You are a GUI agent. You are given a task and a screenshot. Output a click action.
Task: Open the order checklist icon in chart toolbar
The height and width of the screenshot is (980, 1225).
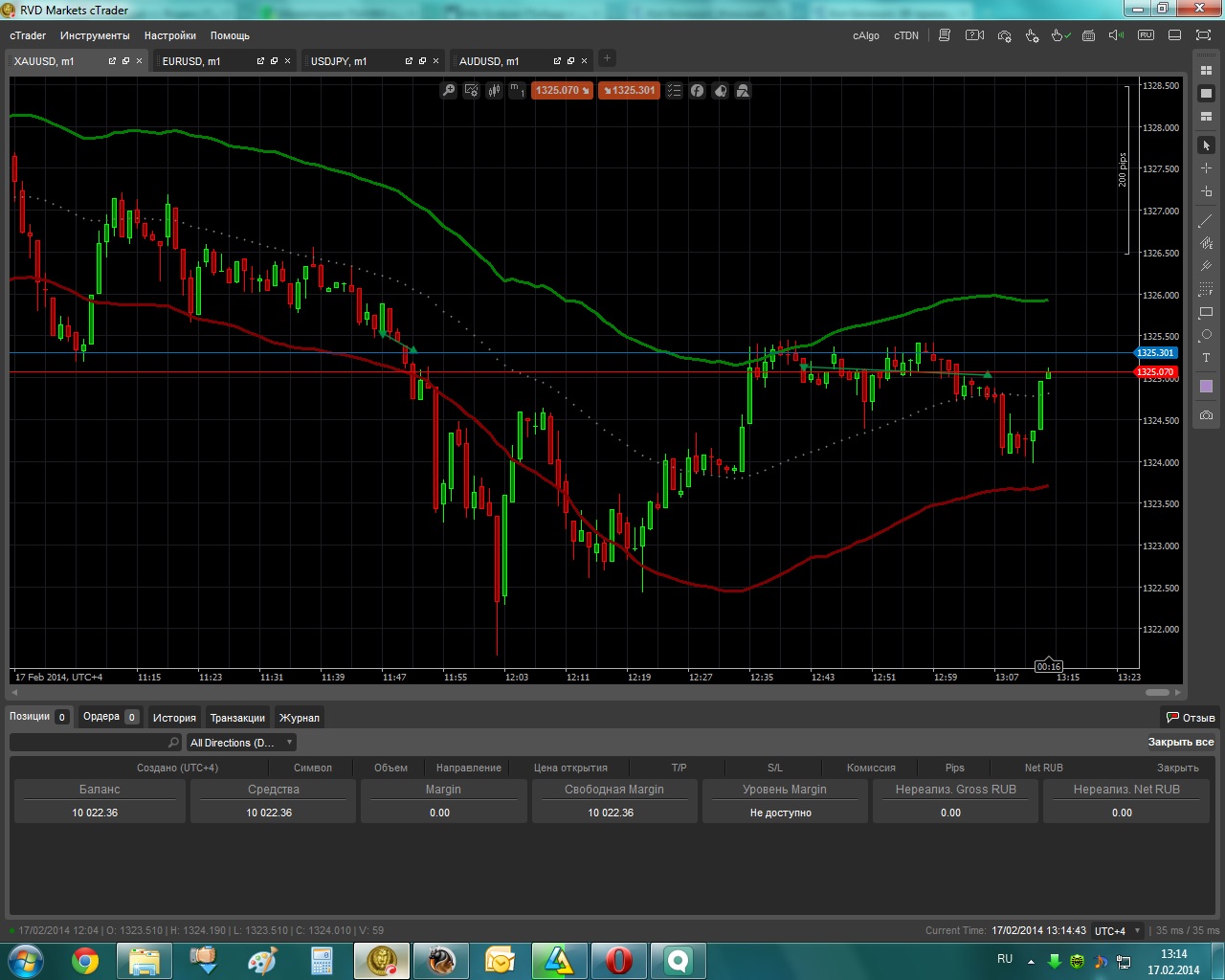(x=675, y=90)
